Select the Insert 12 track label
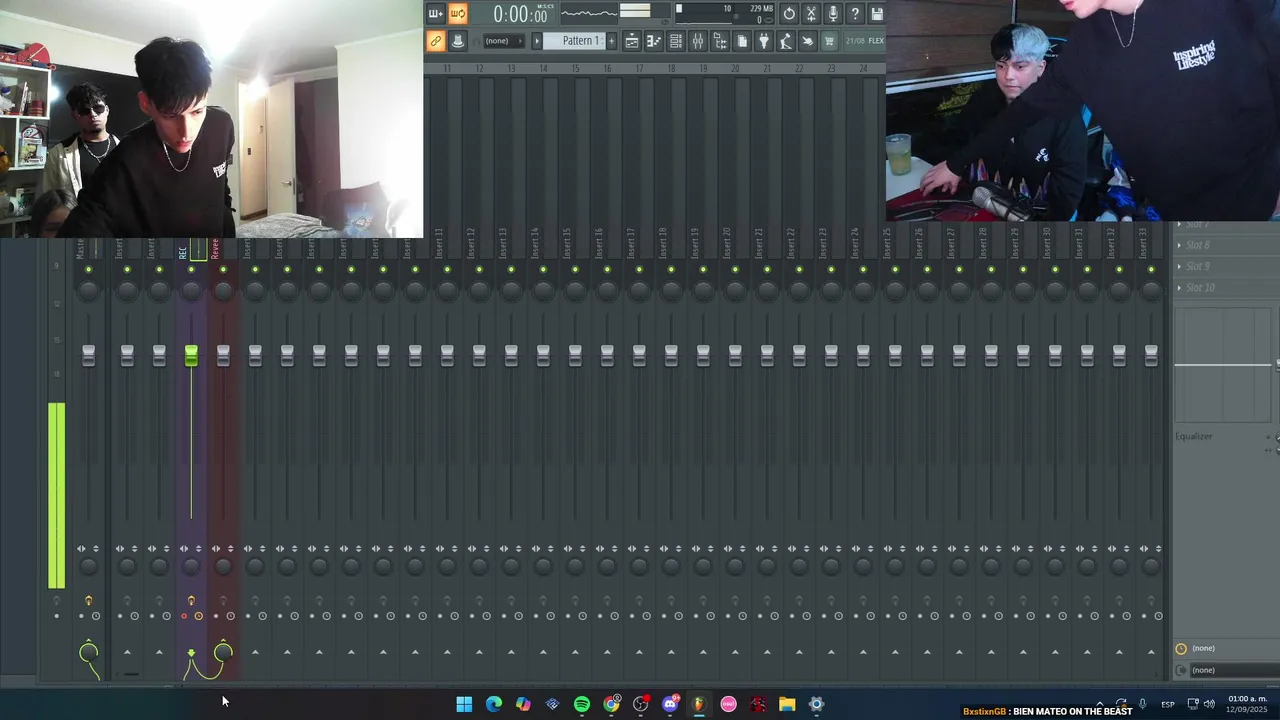 [471, 245]
